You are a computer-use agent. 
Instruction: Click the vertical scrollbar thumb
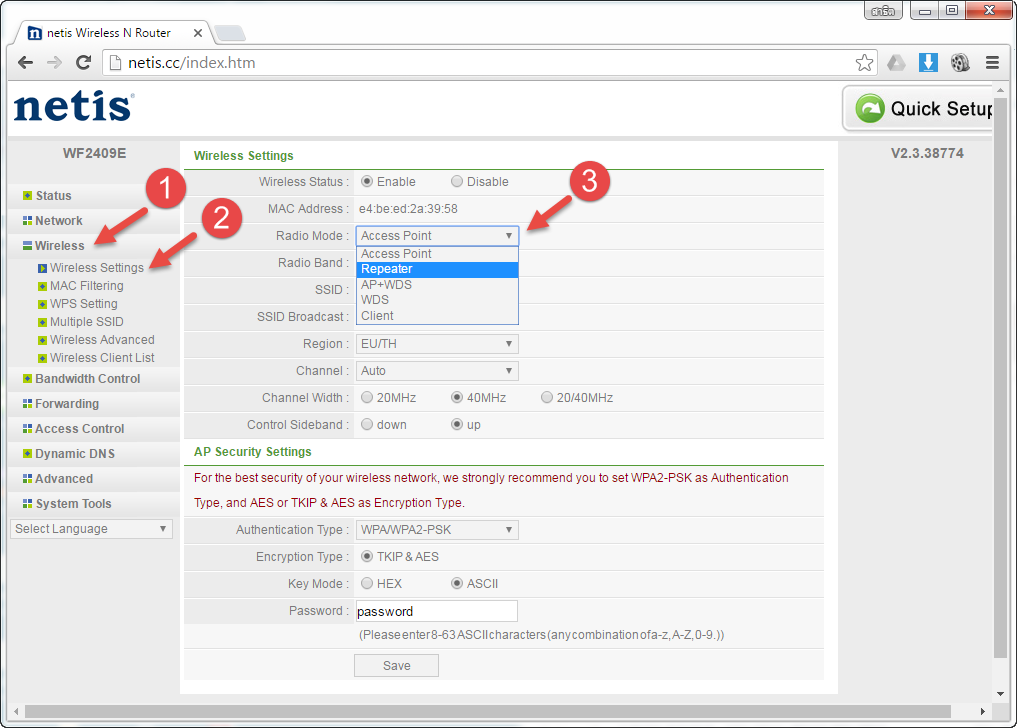(x=1001, y=378)
